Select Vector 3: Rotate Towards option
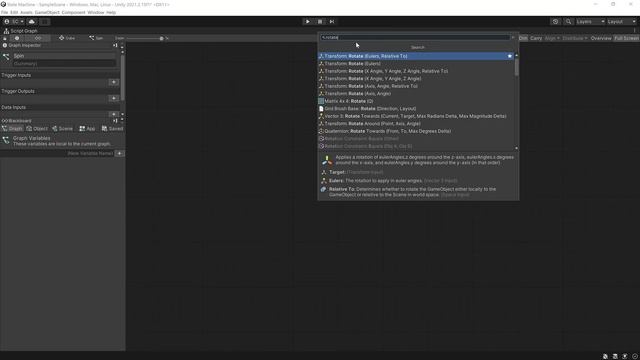 416,116
